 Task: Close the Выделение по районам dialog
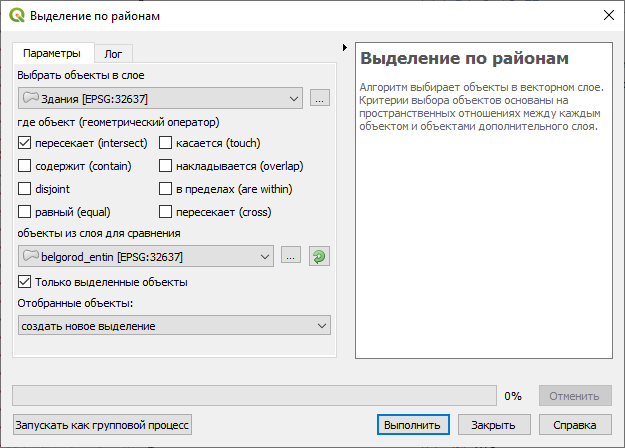coord(609,16)
